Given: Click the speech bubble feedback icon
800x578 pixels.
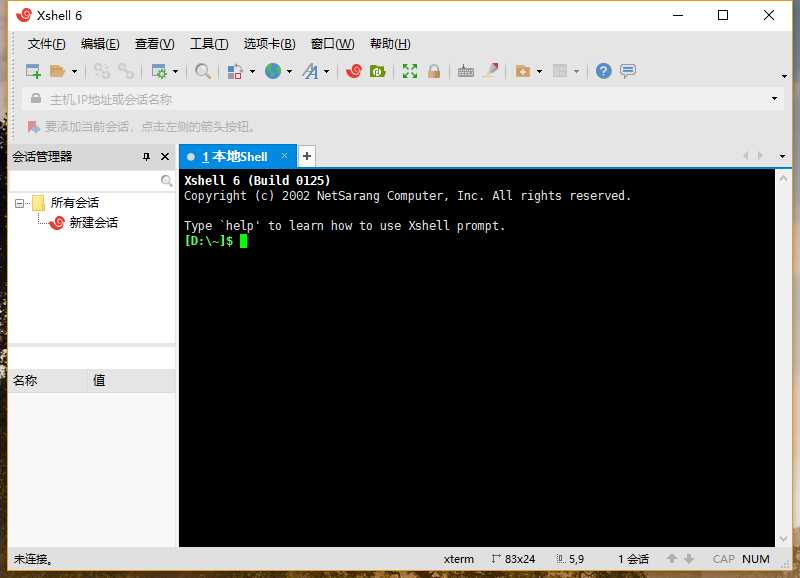Looking at the screenshot, I should [628, 70].
